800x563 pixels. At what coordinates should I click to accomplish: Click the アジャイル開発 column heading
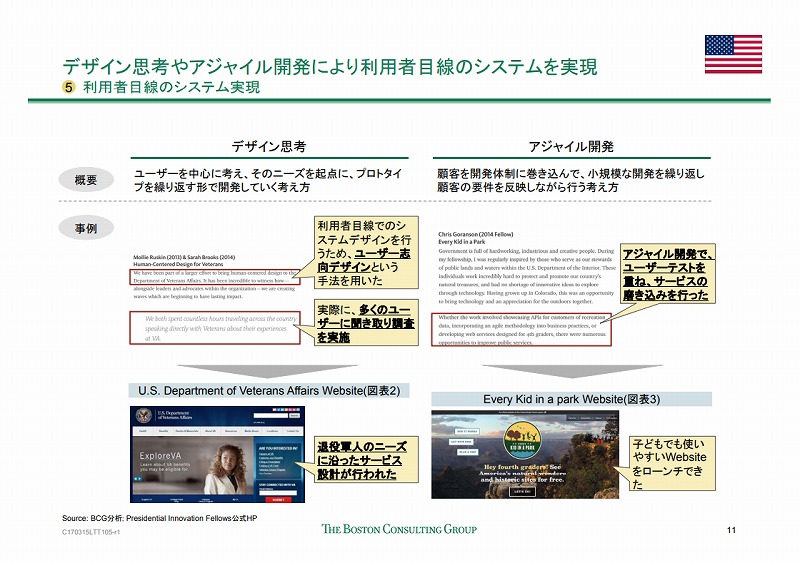(571, 147)
